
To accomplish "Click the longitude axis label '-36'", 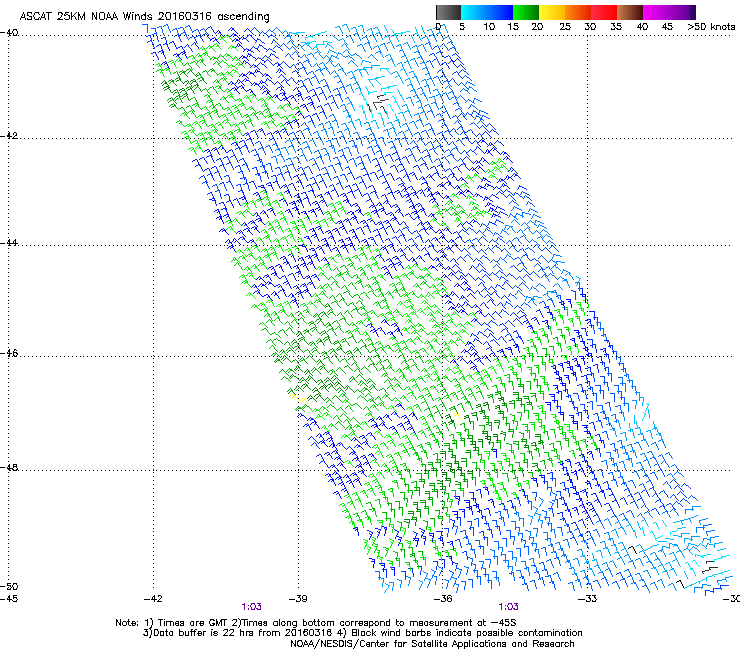I will pyautogui.click(x=443, y=599).
